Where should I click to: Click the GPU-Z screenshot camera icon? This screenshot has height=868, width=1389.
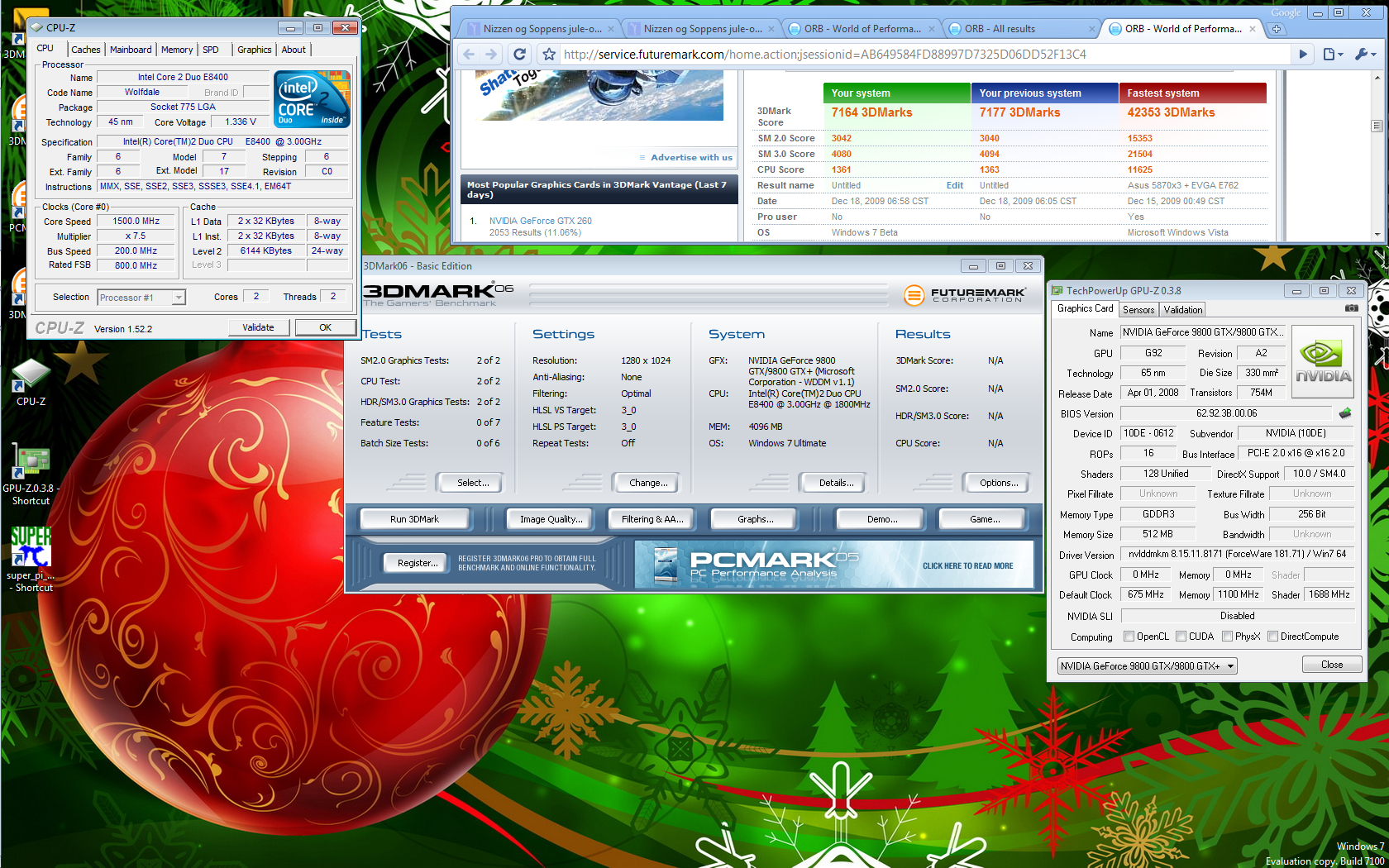pyautogui.click(x=1351, y=308)
